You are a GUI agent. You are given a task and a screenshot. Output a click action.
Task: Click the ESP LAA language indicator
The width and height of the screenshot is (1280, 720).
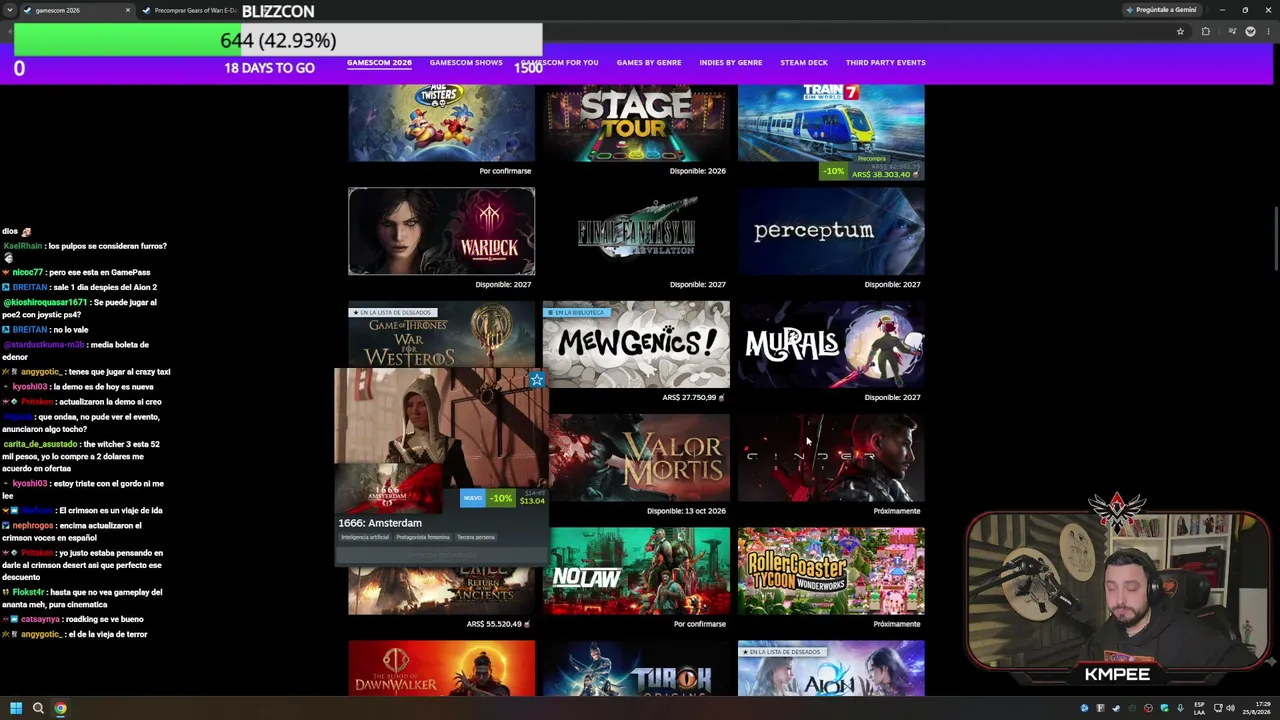(1200, 708)
